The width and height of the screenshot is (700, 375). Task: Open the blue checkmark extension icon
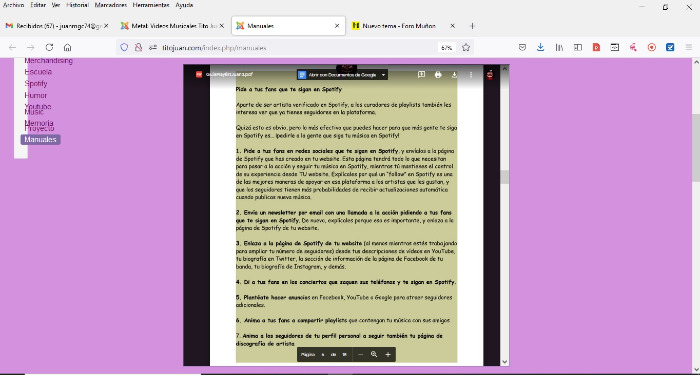coord(670,47)
